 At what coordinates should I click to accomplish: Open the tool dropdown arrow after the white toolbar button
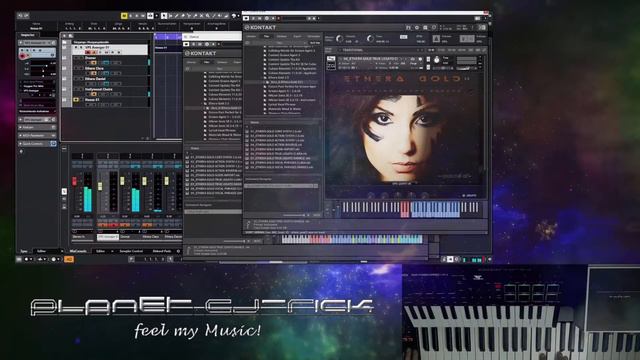pyautogui.click(x=157, y=16)
